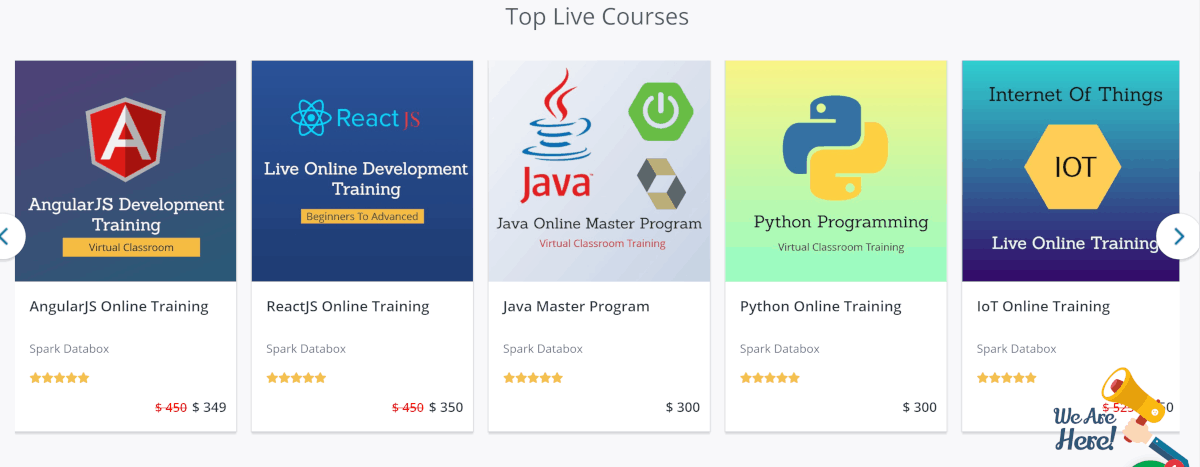Click Spark Databox under AngularJS Online Training
Image resolution: width=1200 pixels, height=467 pixels.
point(69,349)
